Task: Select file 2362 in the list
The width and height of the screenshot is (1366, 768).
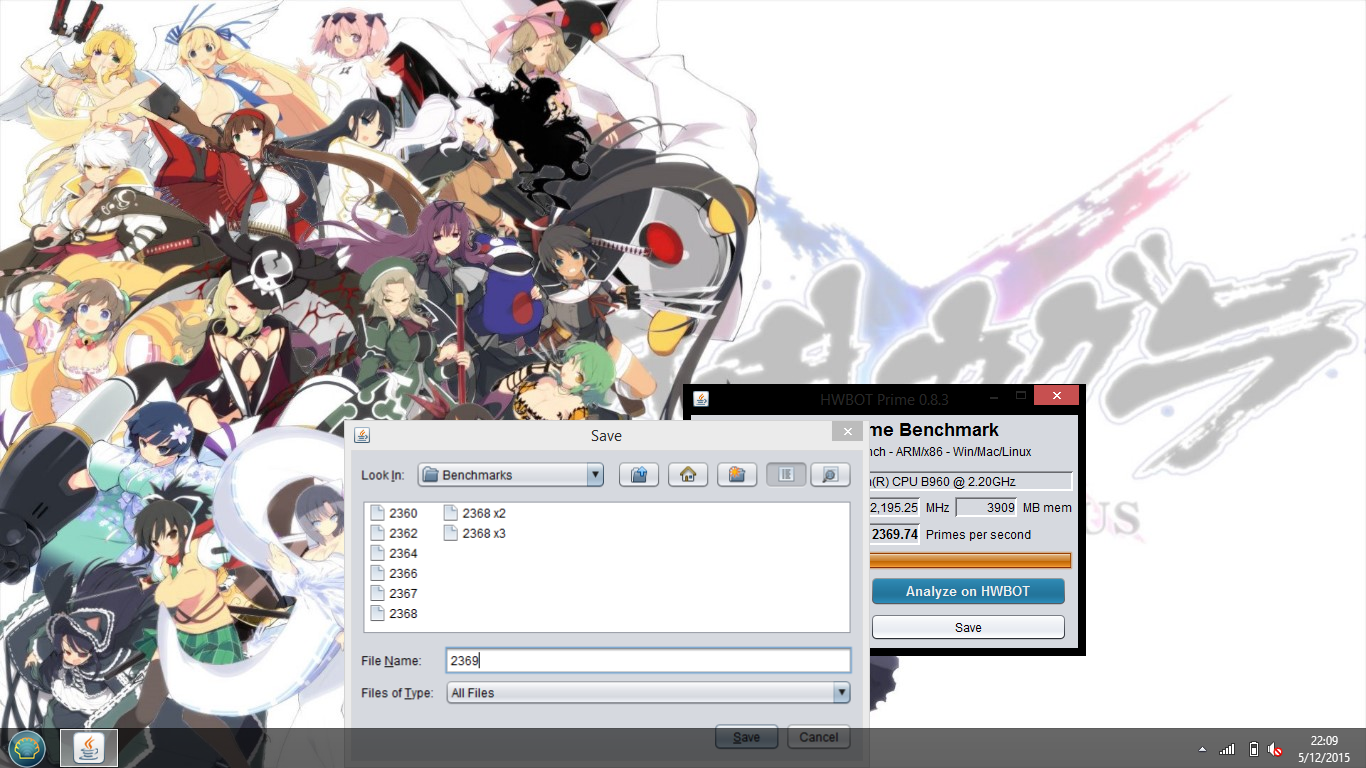Action: click(394, 533)
